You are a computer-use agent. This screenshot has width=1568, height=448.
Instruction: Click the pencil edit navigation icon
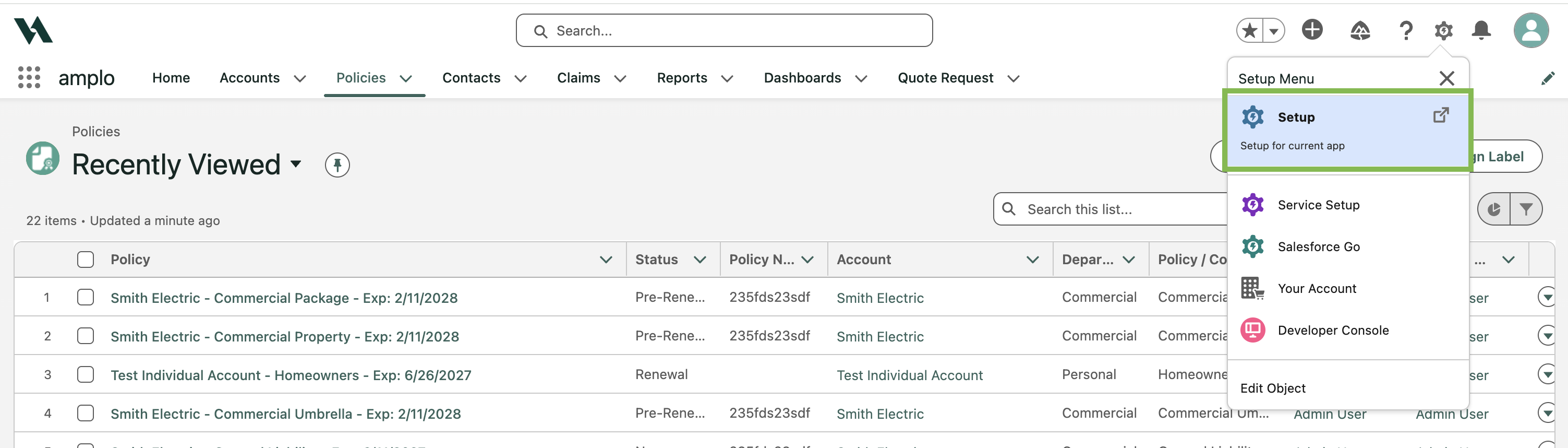pos(1548,78)
